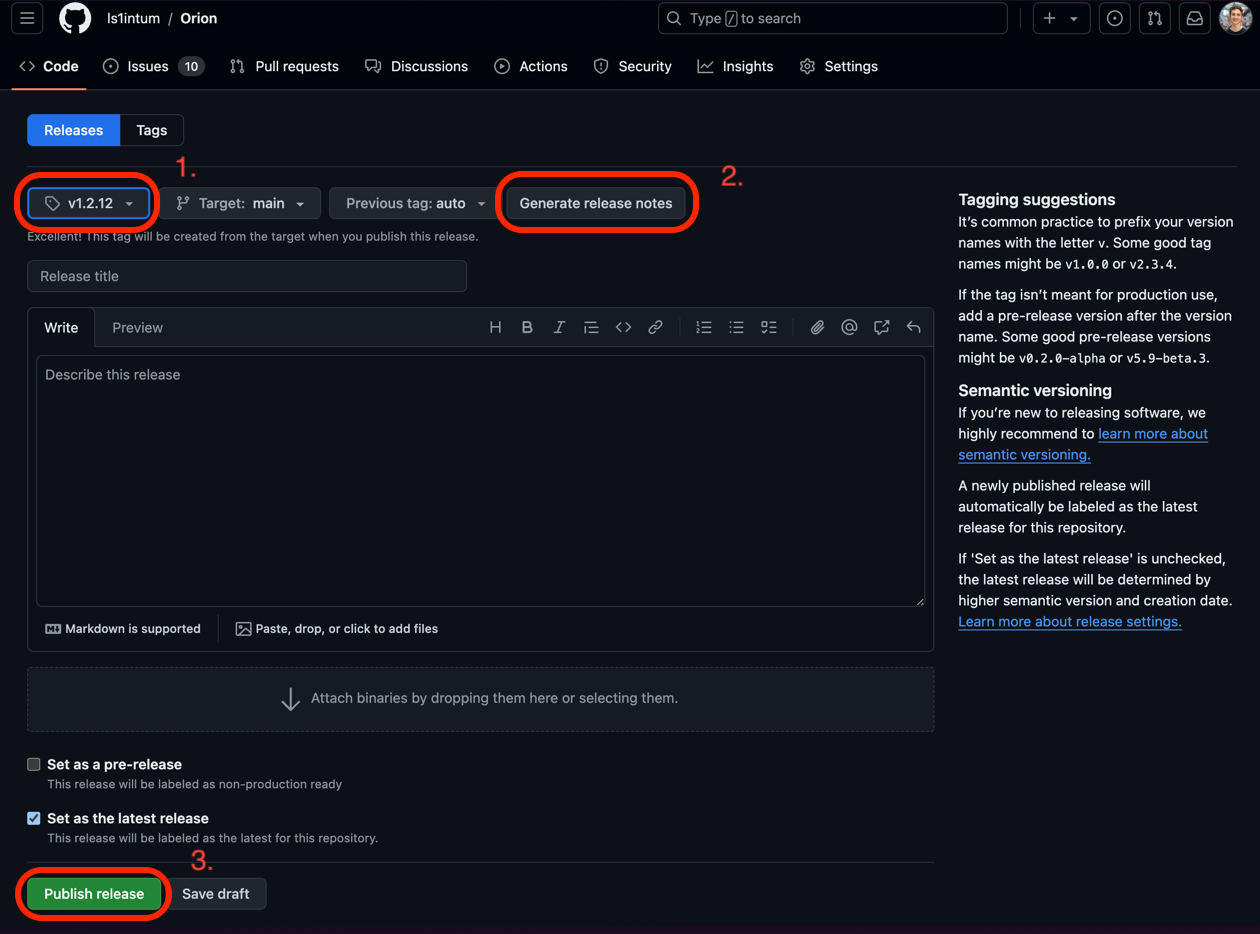The width and height of the screenshot is (1260, 934).
Task: View the Insights tab
Action: click(735, 66)
